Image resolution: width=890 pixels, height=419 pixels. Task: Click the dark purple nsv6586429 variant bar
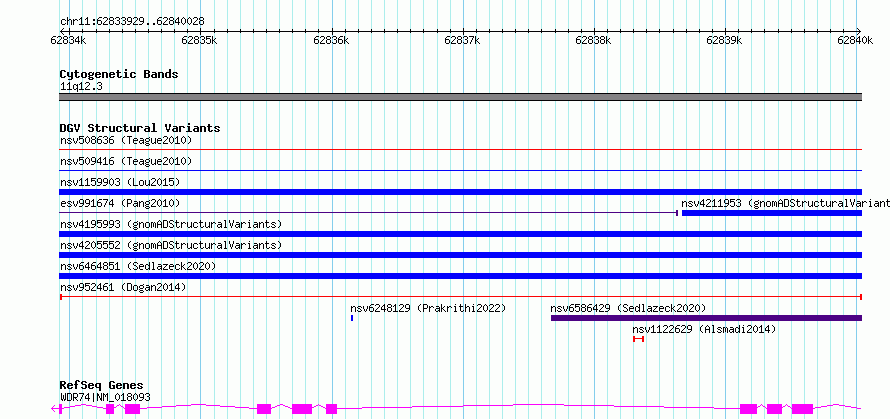pos(707,318)
